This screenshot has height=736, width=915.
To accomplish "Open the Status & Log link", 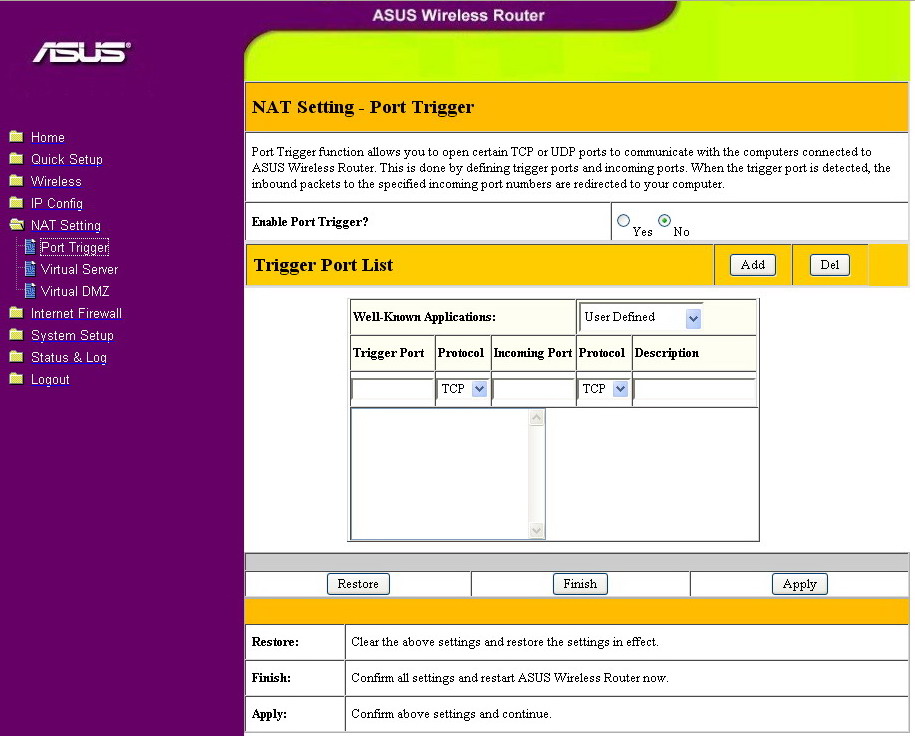I will click(68, 357).
